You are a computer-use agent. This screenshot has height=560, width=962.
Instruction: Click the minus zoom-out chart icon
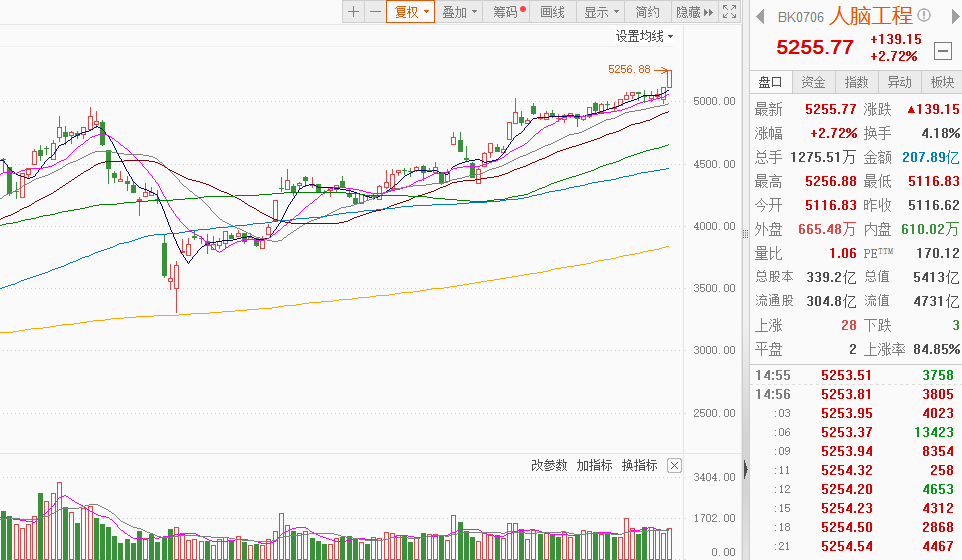pos(375,12)
